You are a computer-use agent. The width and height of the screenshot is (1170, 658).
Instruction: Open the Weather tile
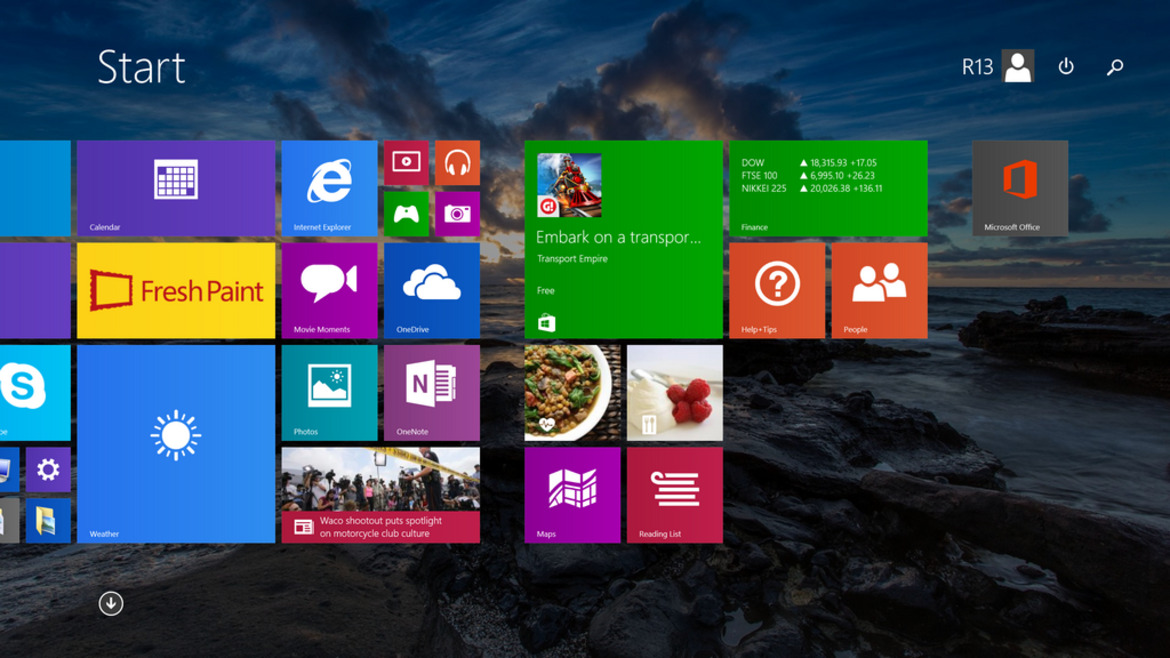pyautogui.click(x=176, y=444)
